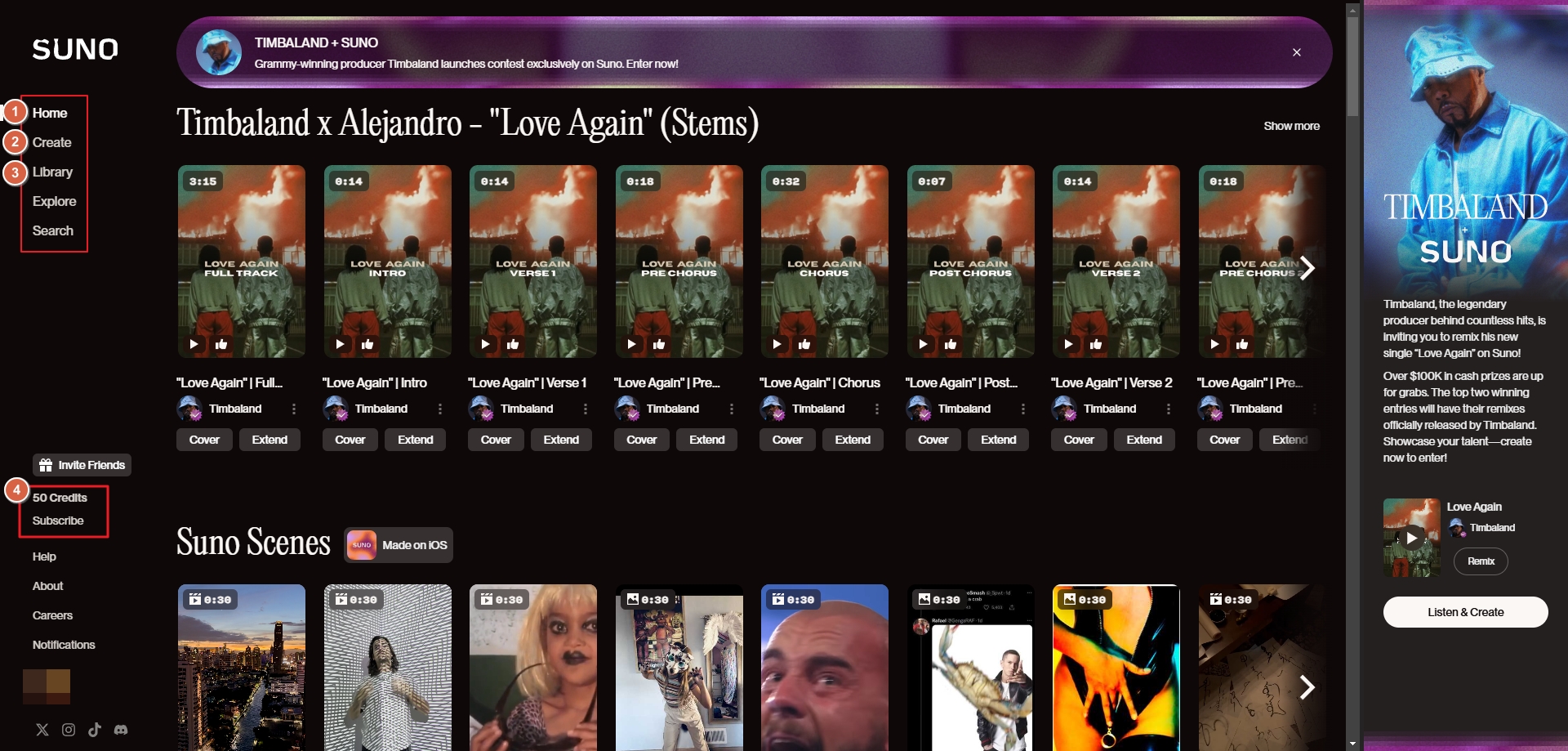This screenshot has width=1568, height=751.
Task: Open the bald man face Suno Scenes thumbnail
Action: click(825, 668)
